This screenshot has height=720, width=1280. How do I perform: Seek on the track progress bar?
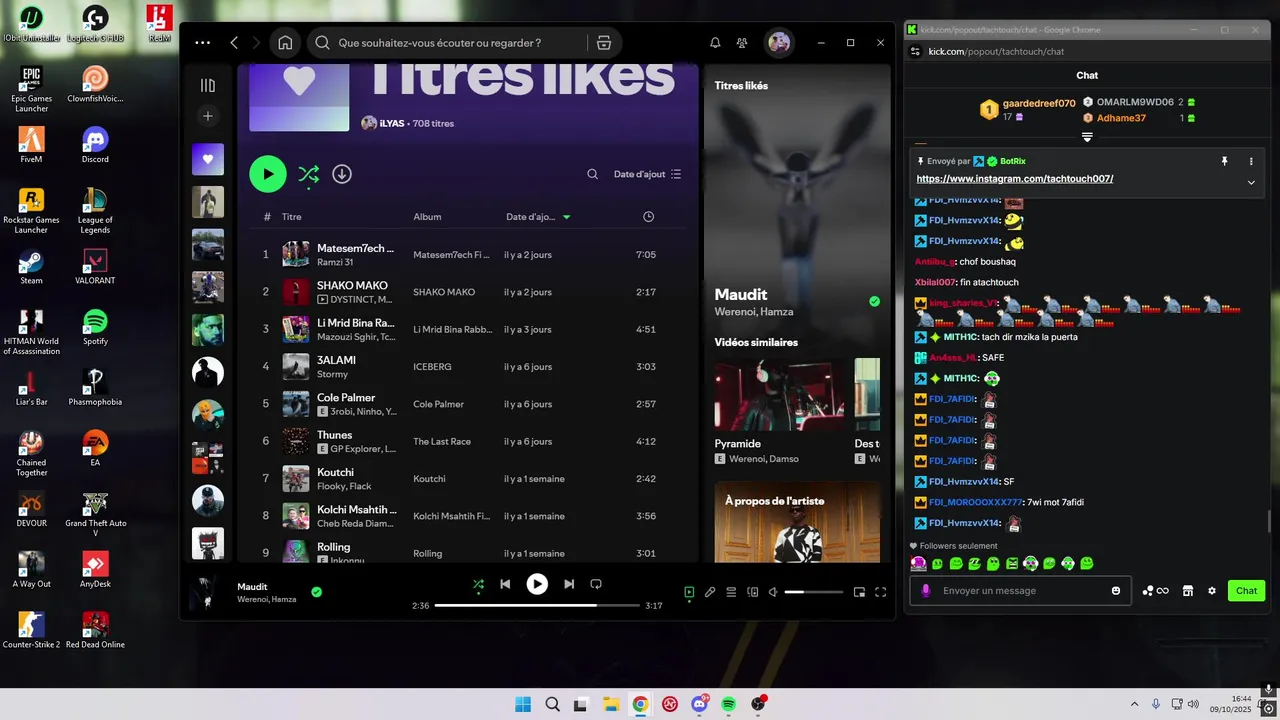(x=537, y=605)
